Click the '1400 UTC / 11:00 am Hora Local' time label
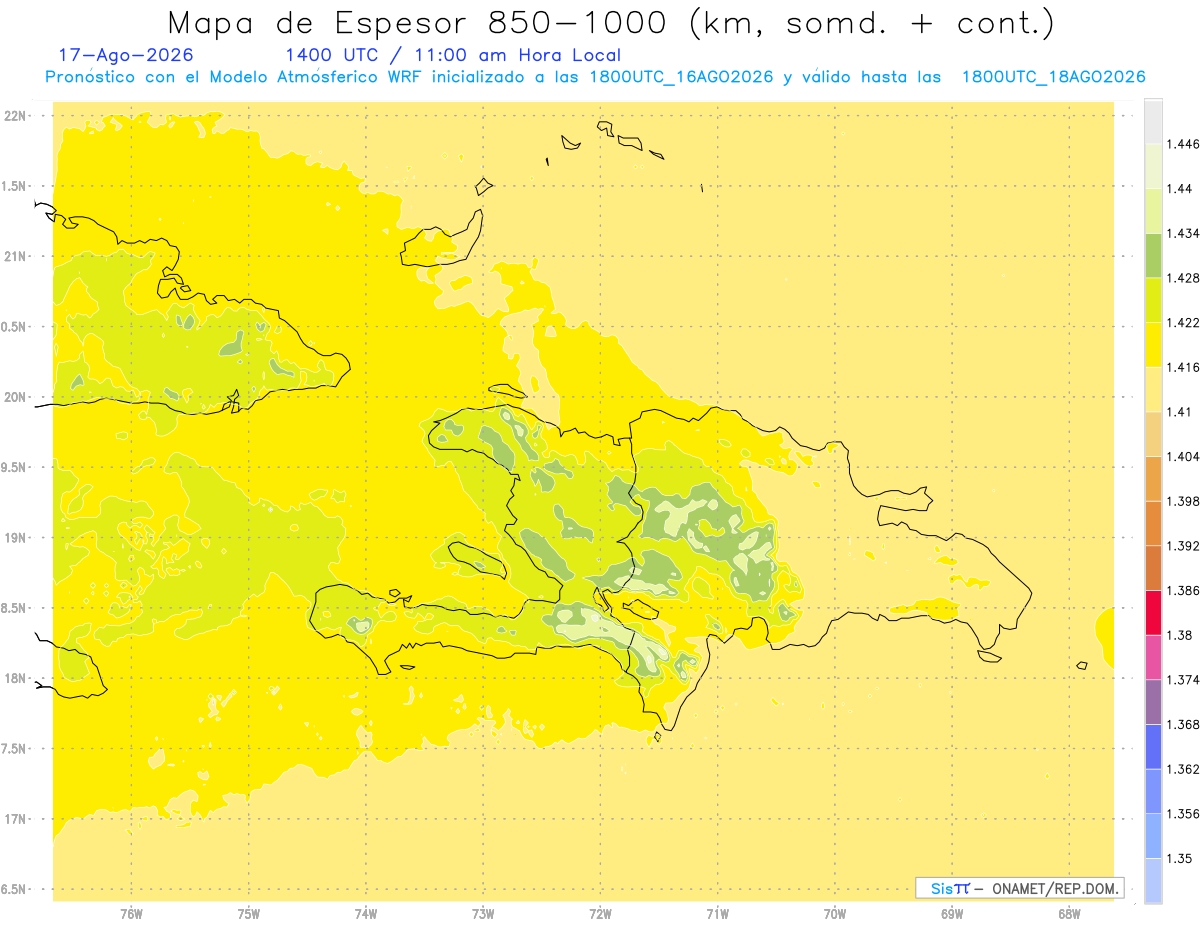The height and width of the screenshot is (927, 1200). tap(453, 56)
